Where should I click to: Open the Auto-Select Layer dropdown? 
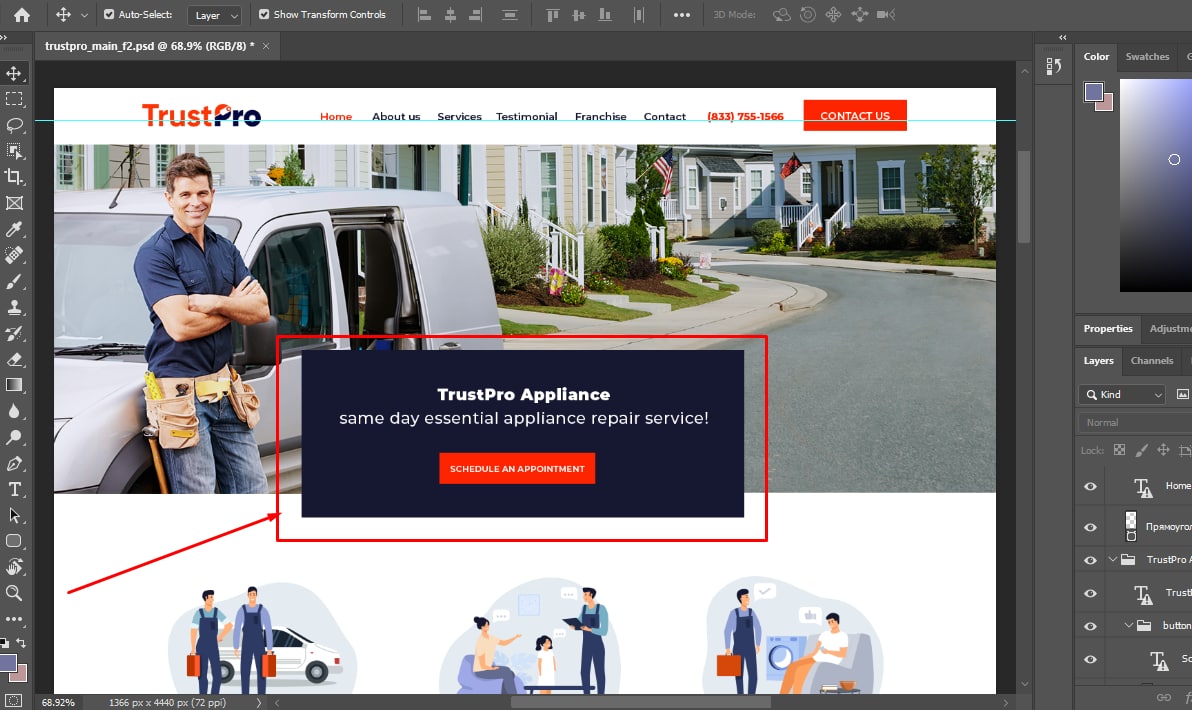[214, 15]
